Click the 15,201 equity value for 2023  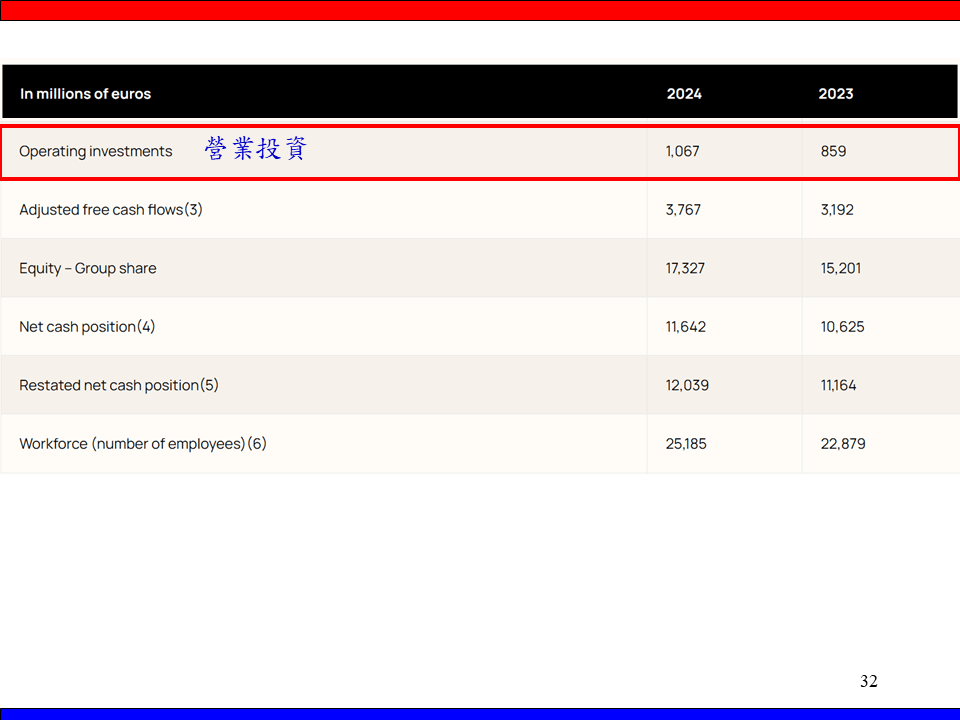(x=840, y=268)
